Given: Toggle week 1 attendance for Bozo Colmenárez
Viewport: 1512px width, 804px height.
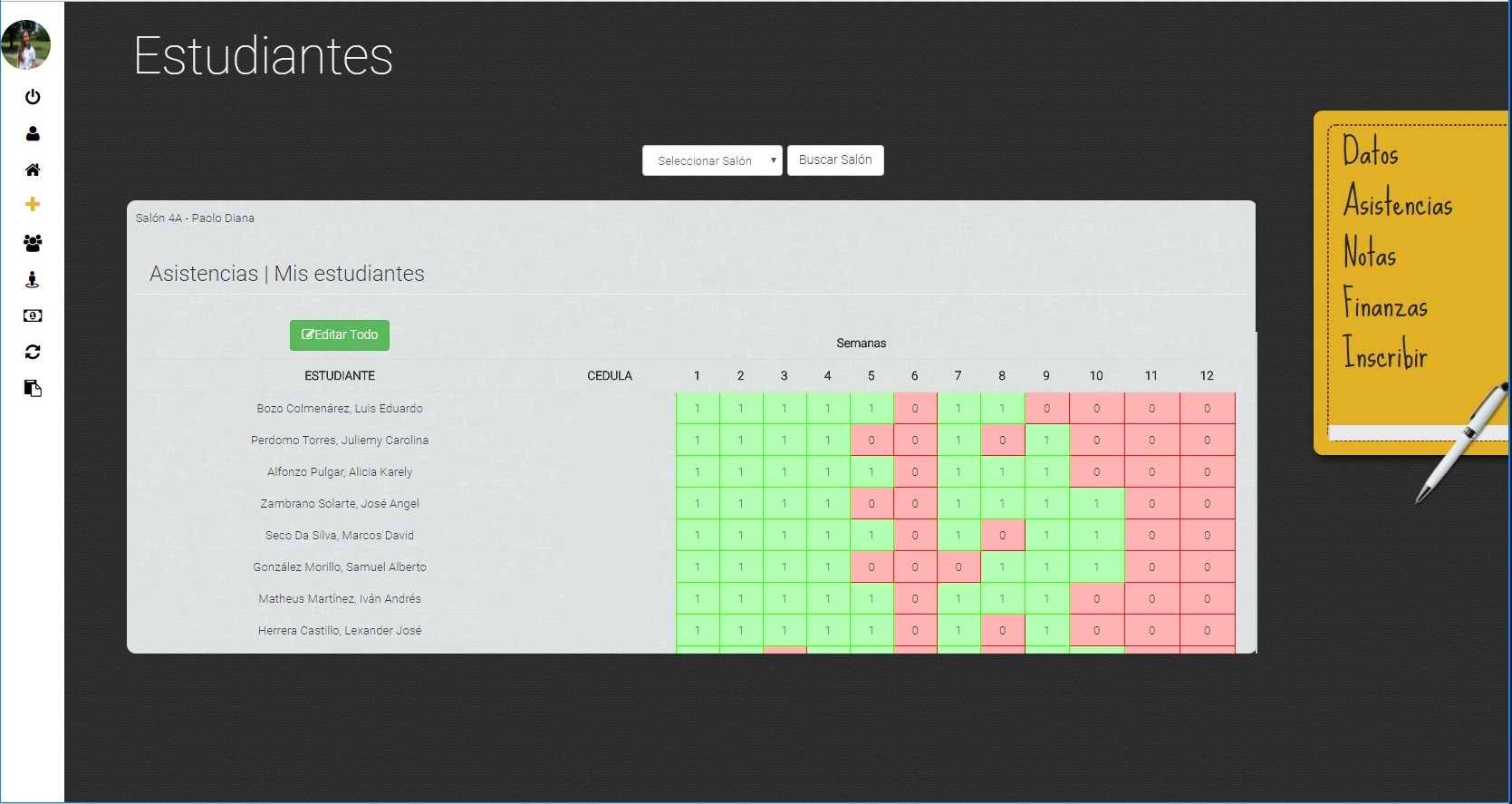Looking at the screenshot, I should tap(697, 409).
